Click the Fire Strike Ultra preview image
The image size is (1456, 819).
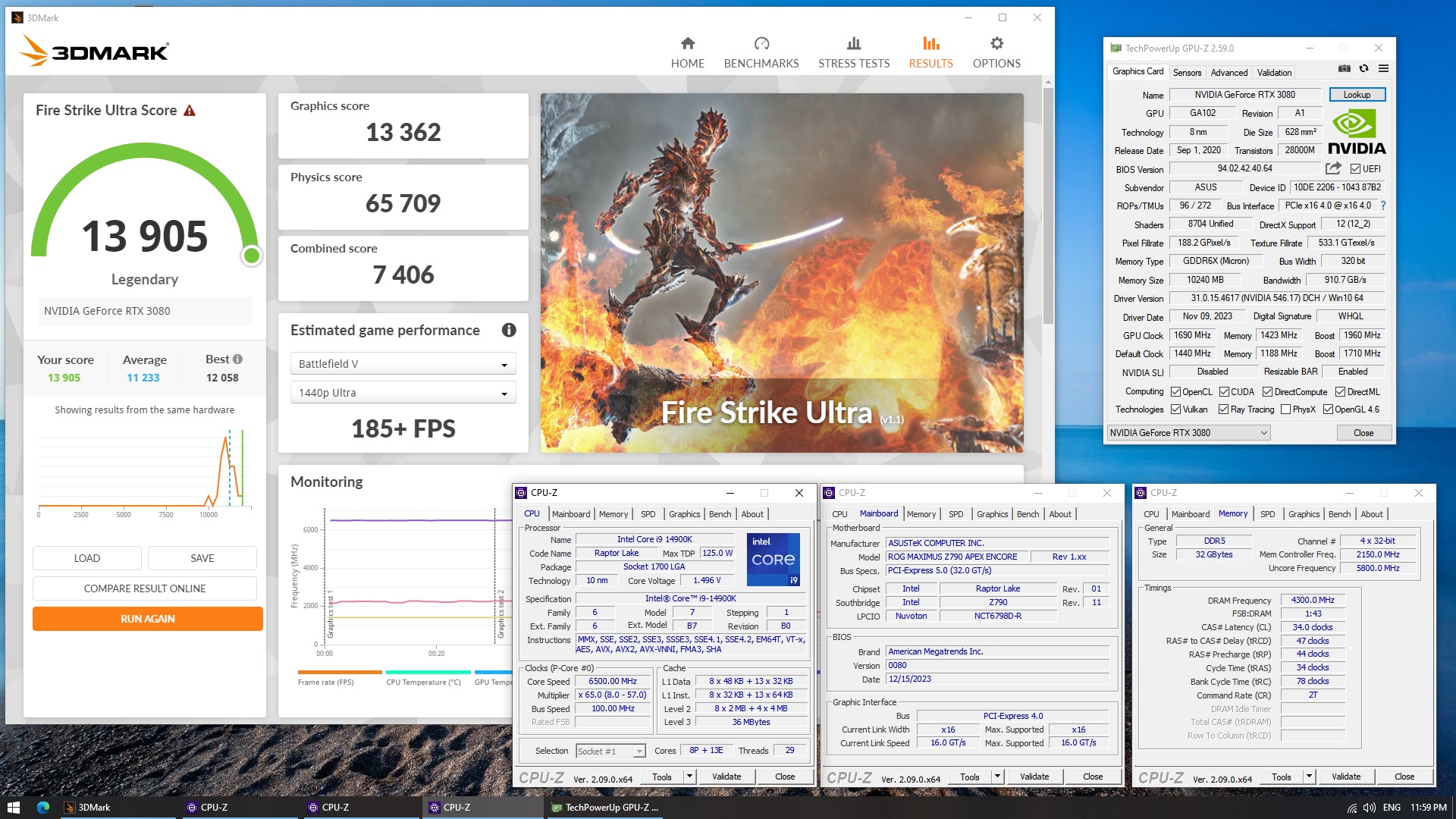782,273
